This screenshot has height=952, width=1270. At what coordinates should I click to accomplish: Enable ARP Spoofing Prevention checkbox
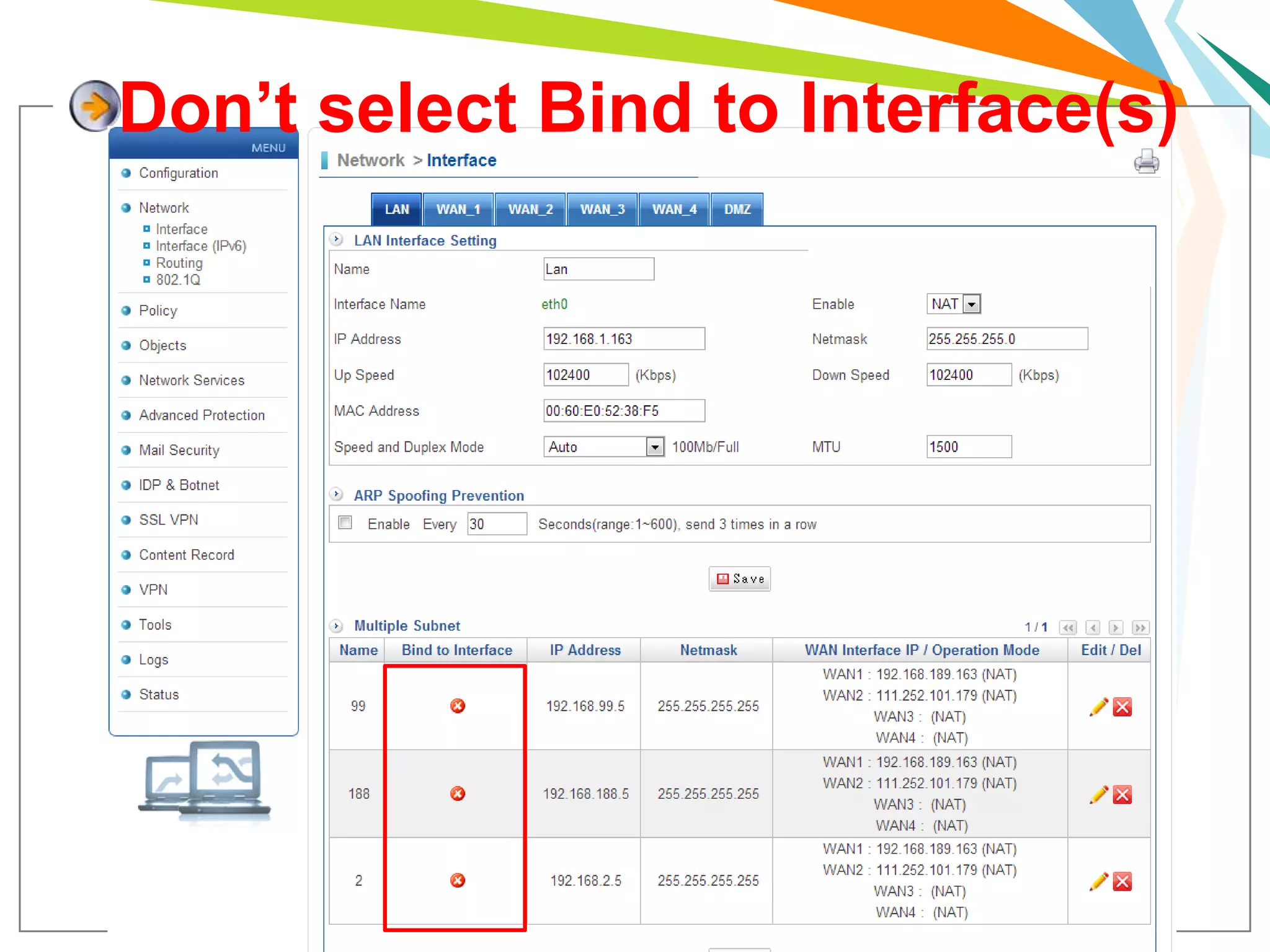[345, 523]
